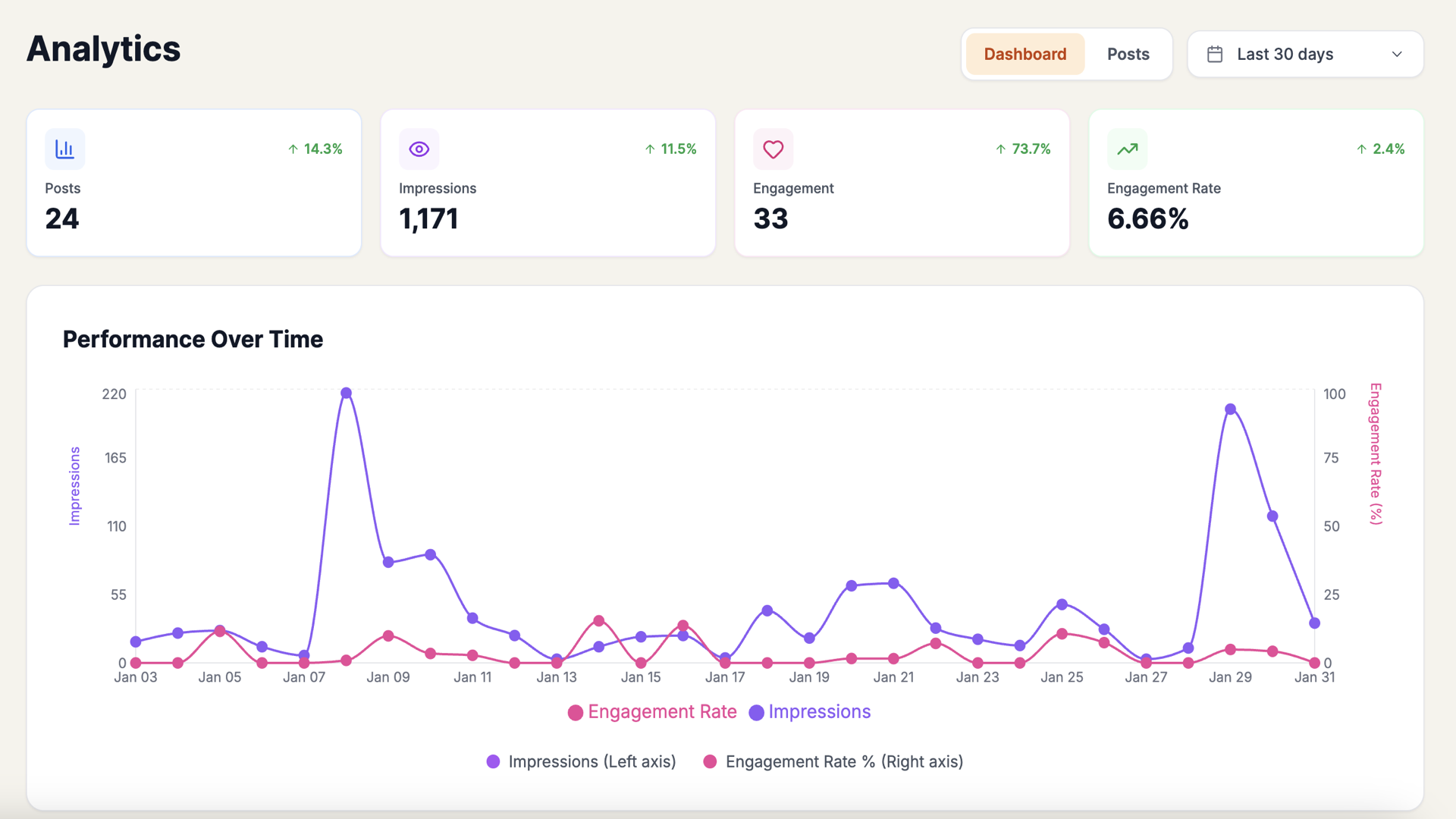The image size is (1456, 819).
Task: Click the Engagement heart icon
Action: (x=773, y=149)
